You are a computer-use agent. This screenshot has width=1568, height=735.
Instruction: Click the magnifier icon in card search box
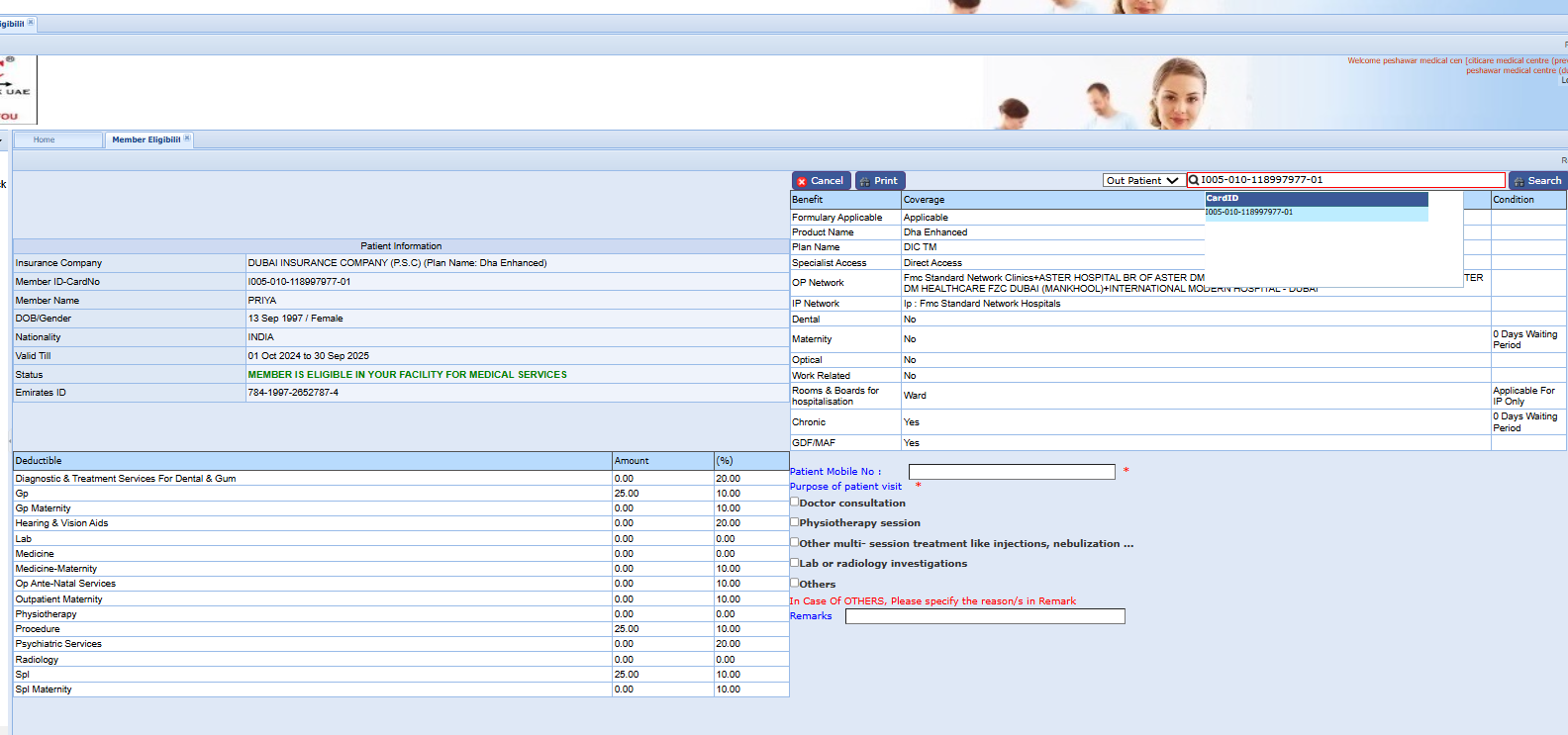(x=1194, y=180)
